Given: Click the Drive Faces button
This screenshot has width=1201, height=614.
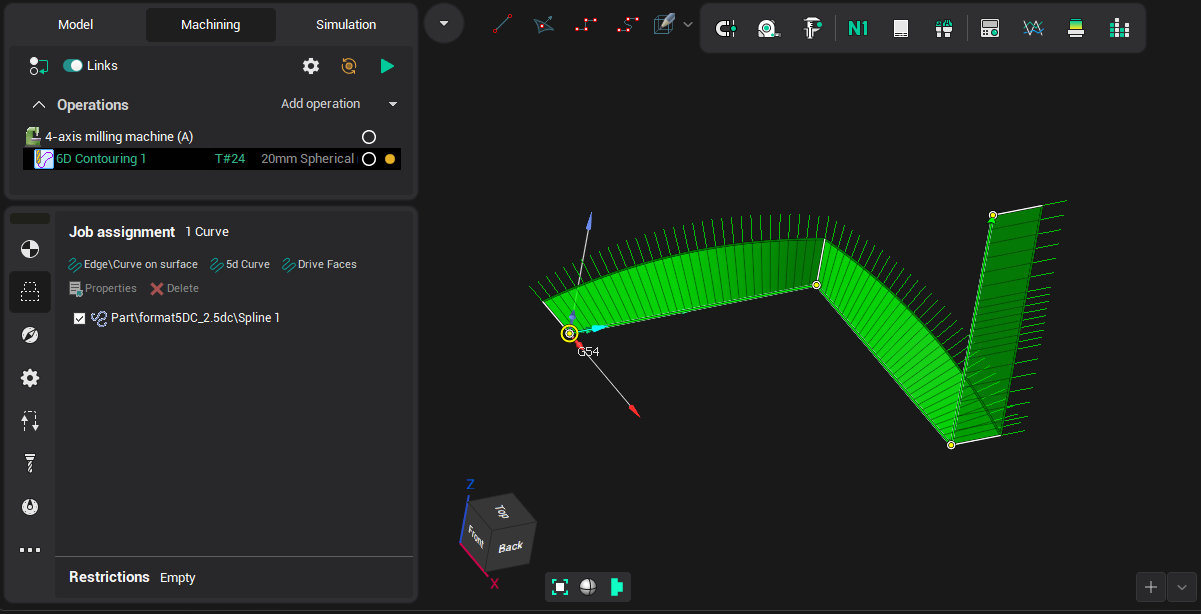Looking at the screenshot, I should [x=319, y=265].
